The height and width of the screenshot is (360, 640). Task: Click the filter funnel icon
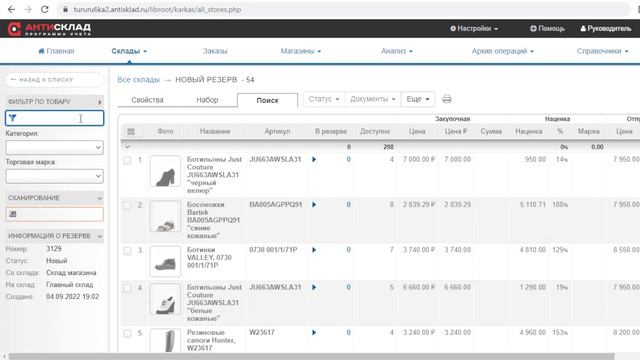coord(12,118)
